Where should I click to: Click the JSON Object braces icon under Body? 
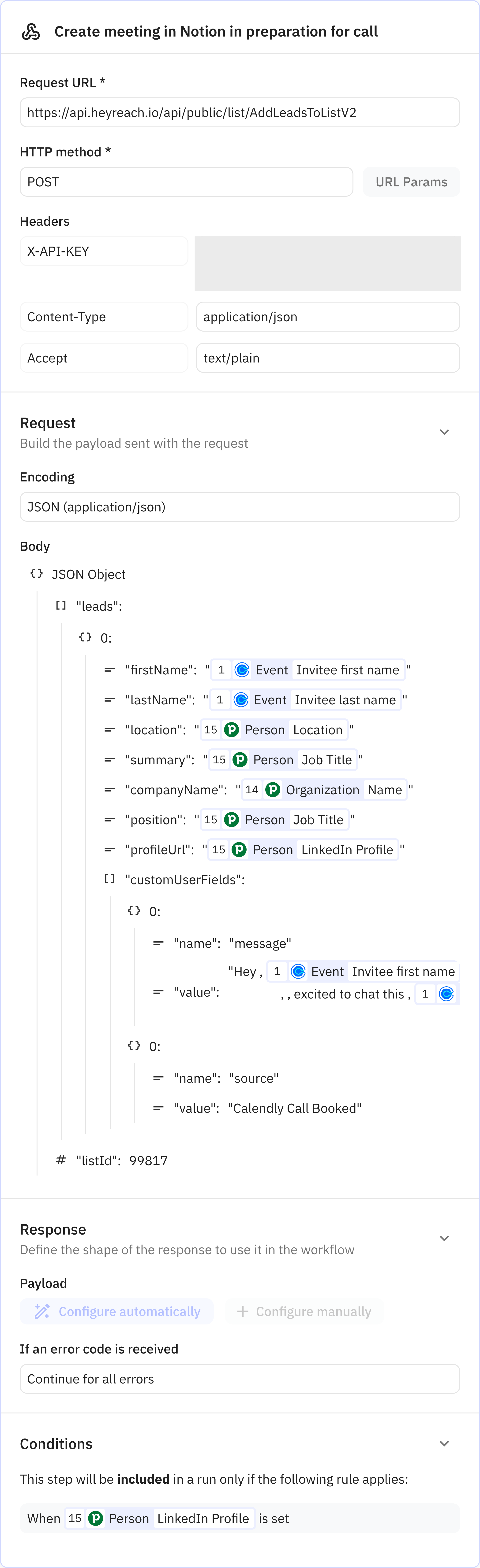(x=36, y=573)
